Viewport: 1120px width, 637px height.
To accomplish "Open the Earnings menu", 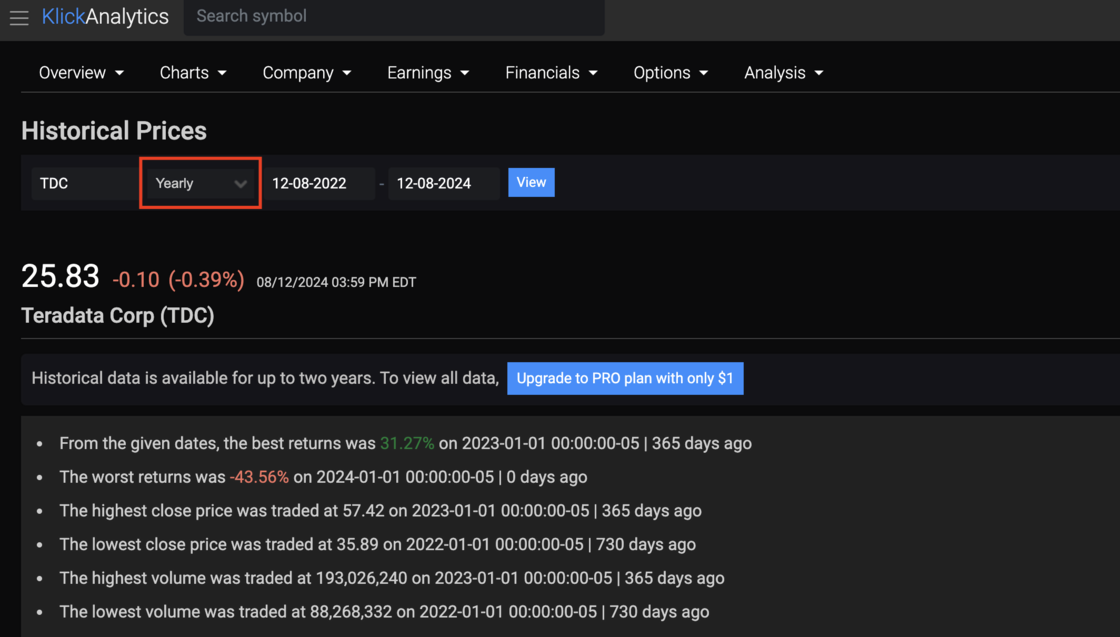I will pyautogui.click(x=428, y=73).
